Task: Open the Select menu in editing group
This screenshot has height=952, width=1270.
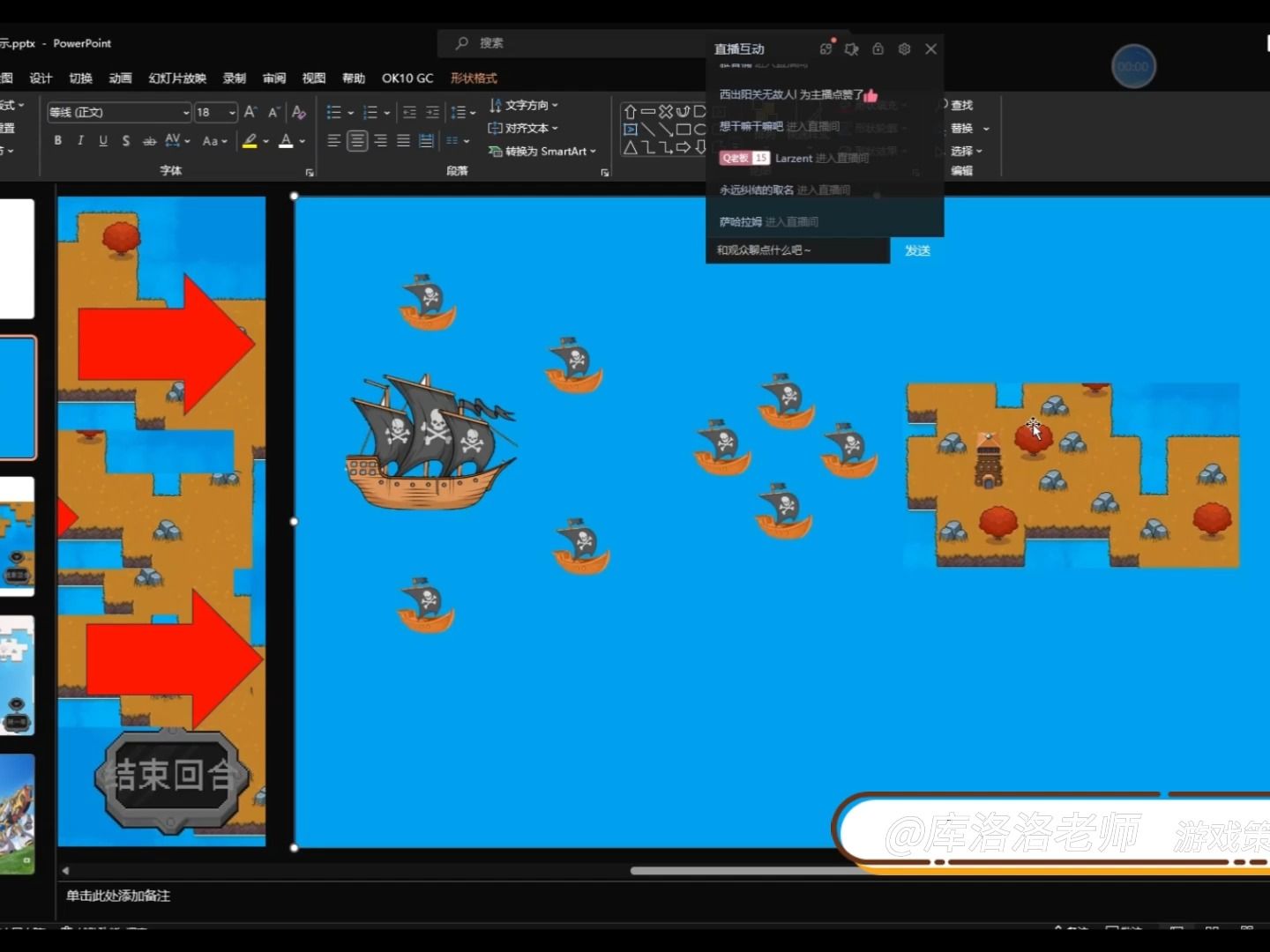Action: click(x=966, y=151)
